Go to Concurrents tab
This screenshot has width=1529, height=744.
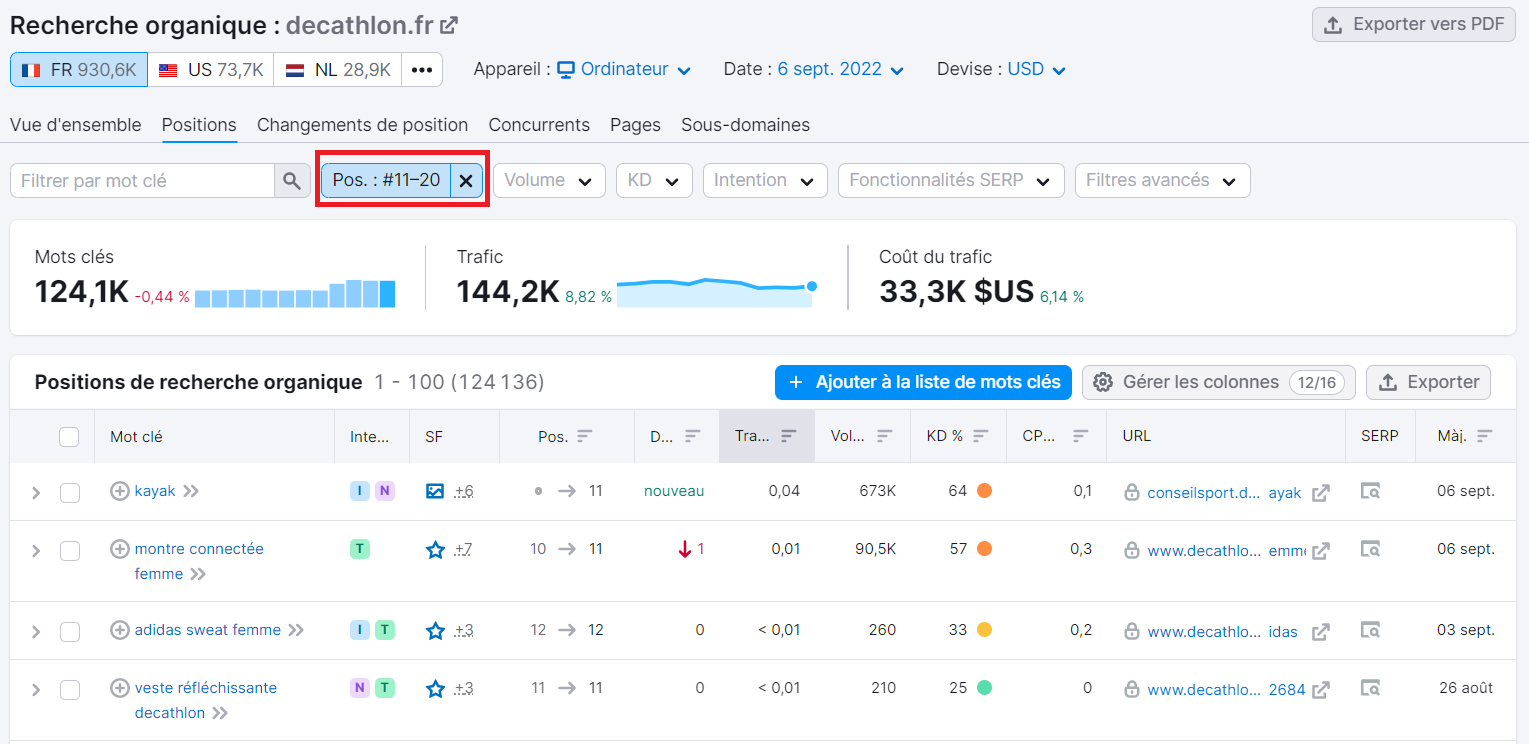pyautogui.click(x=539, y=125)
